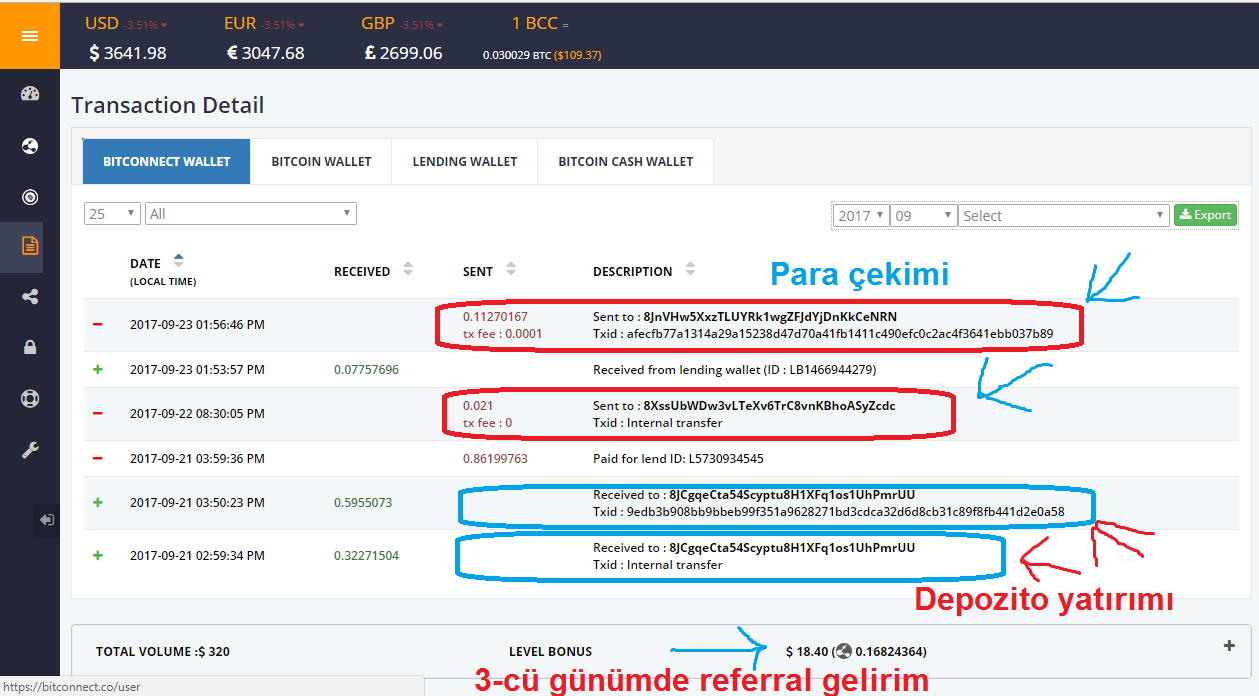Click minus icon on 2017-09-23 01:56:46 PM row
The image size is (1259, 696).
click(98, 325)
